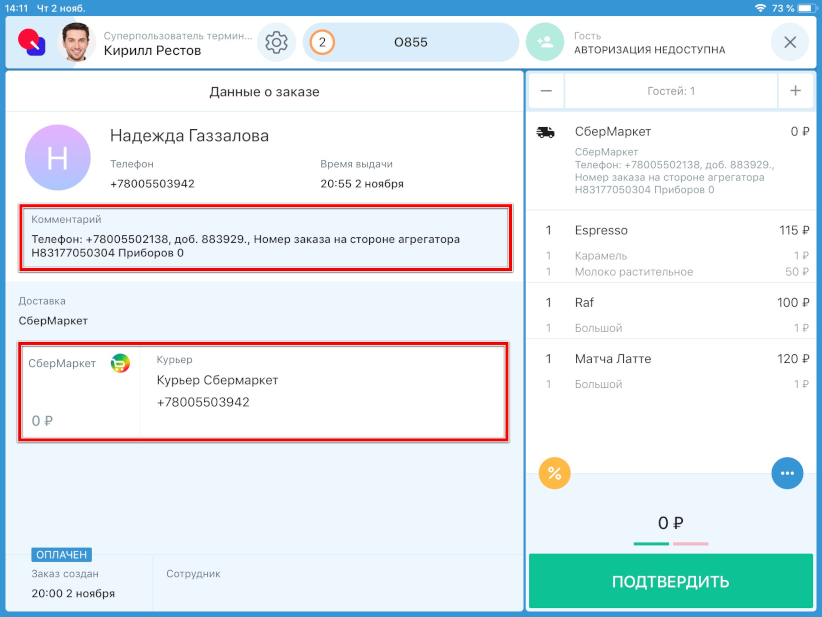This screenshot has width=822, height=617.
Task: Open discount percent button
Action: click(554, 473)
